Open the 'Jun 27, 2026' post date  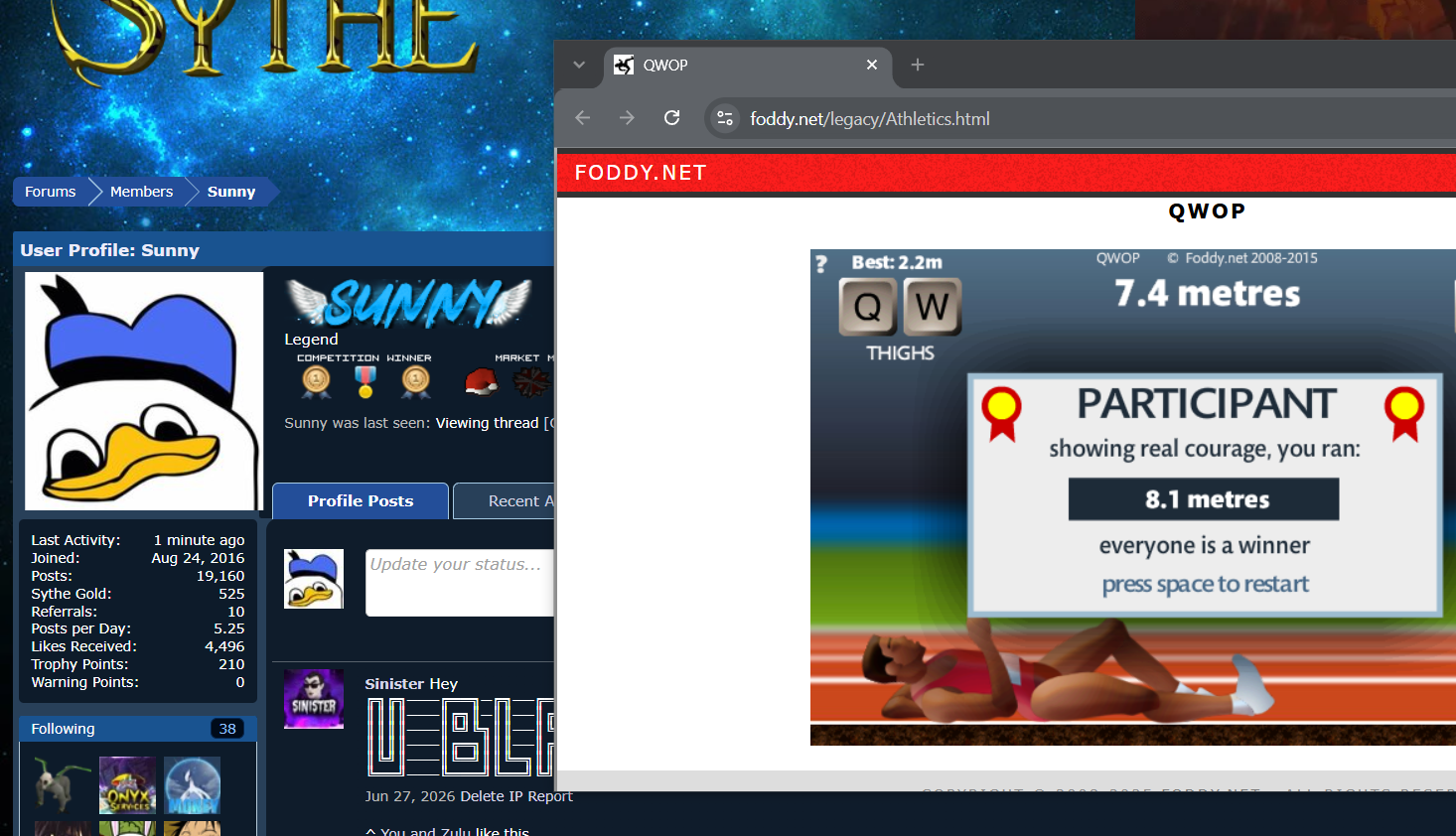pos(410,796)
